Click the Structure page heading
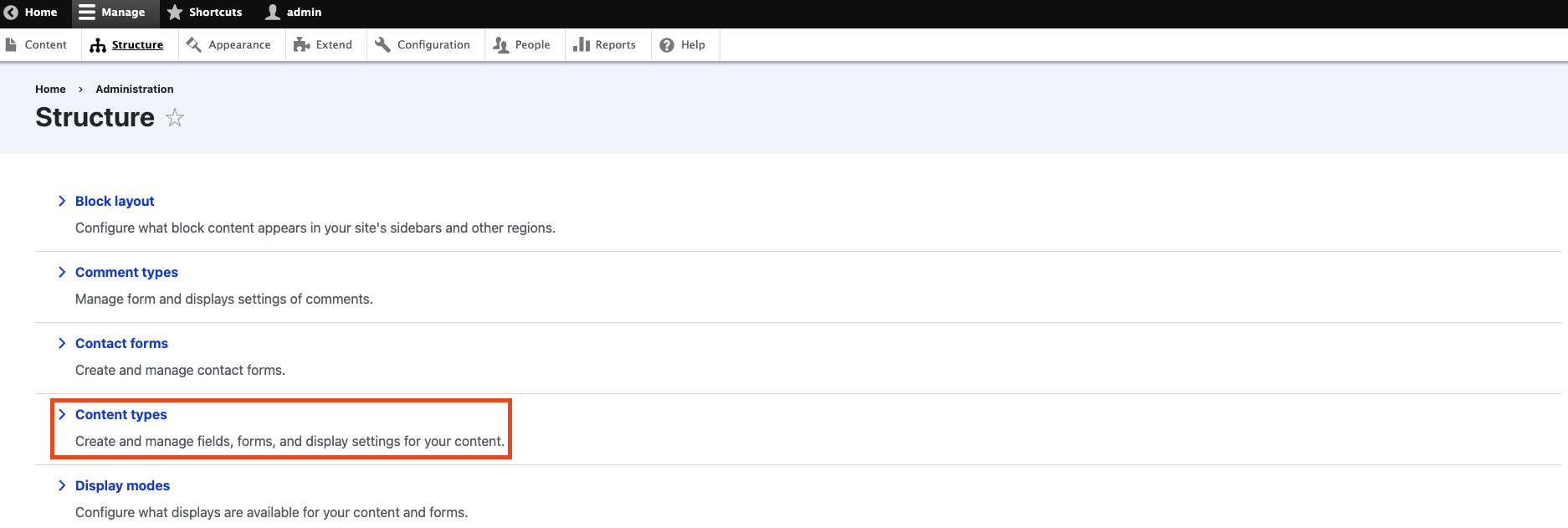The image size is (1568, 528). (95, 117)
